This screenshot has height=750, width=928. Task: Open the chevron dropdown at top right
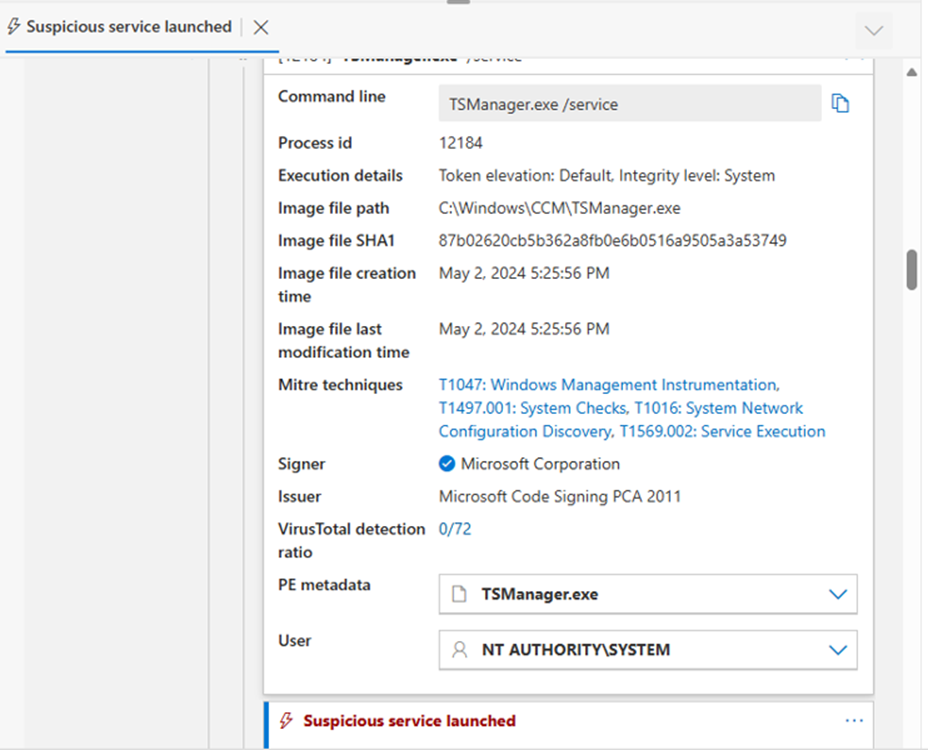point(874,31)
